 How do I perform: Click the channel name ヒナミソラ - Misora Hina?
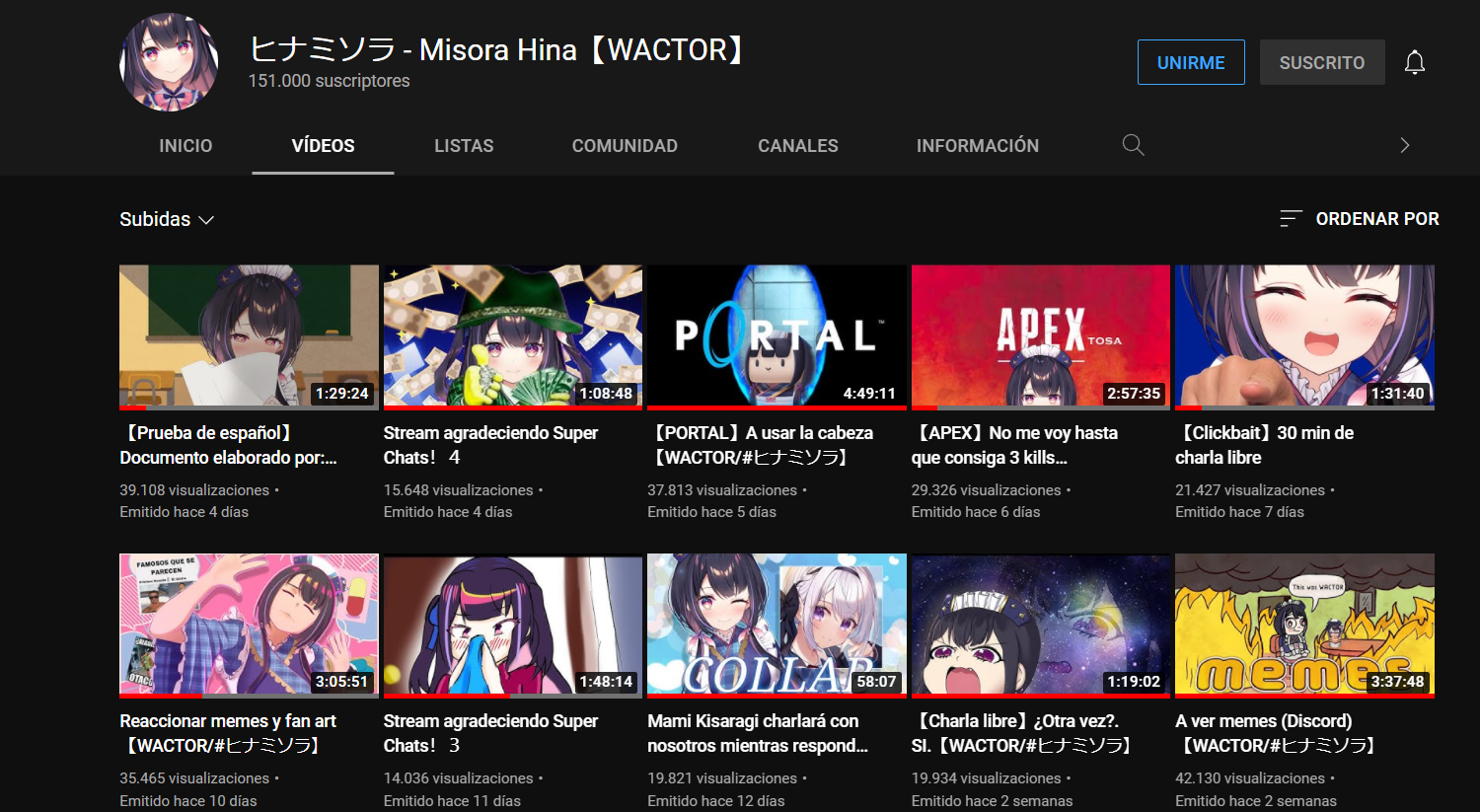[x=498, y=49]
